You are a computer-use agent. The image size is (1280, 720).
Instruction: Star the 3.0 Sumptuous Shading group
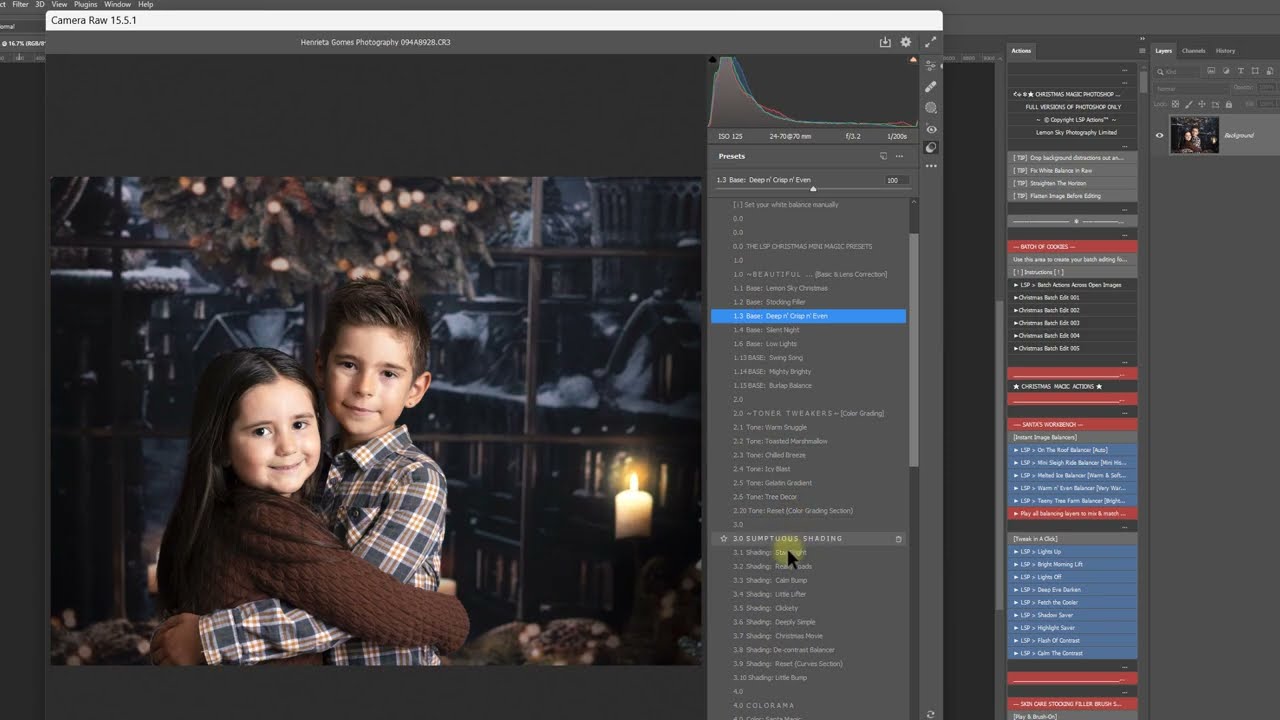pyautogui.click(x=724, y=538)
